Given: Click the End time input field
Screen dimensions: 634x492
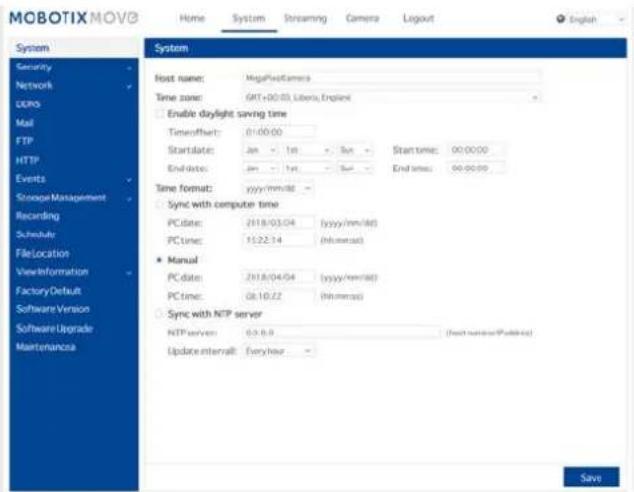Looking at the screenshot, I should [476, 168].
